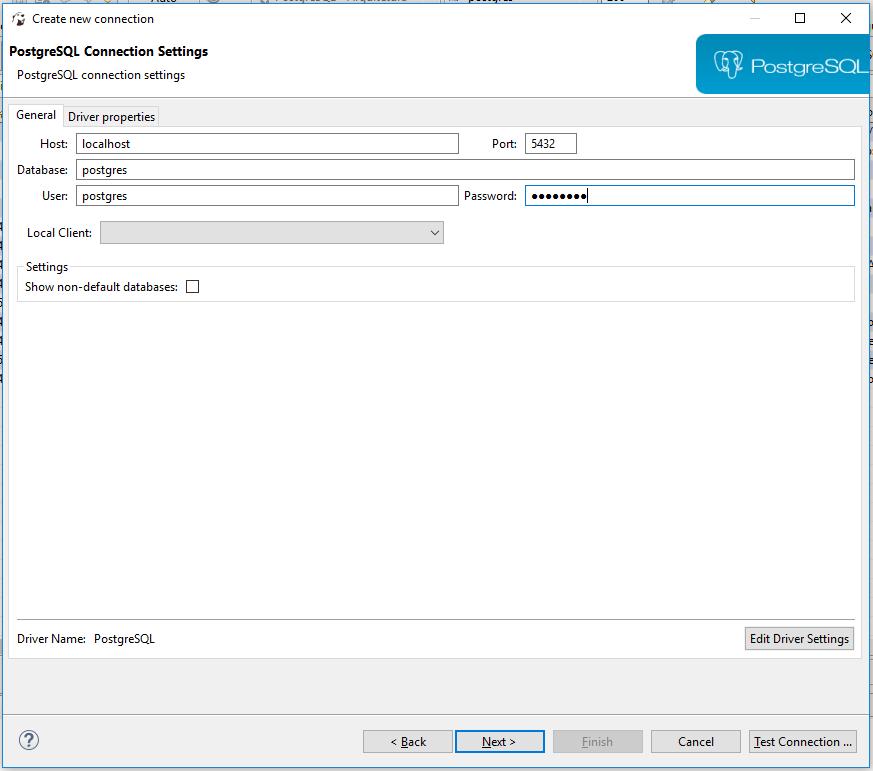
Task: Click Test Connection to verify settings
Action: pos(802,741)
